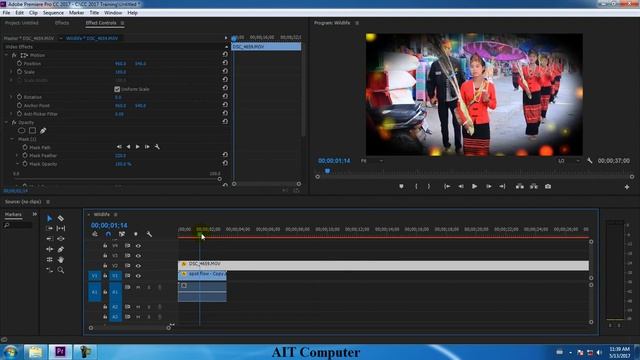Click the A1 track target button
Screen dimensions: 640x360
(x=115, y=292)
